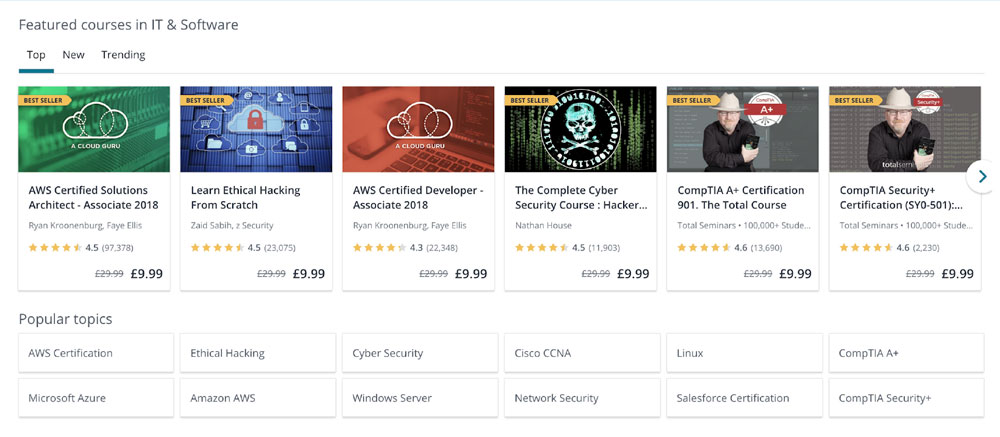Open the Linux topic
This screenshot has width=1000, height=437.
744,353
